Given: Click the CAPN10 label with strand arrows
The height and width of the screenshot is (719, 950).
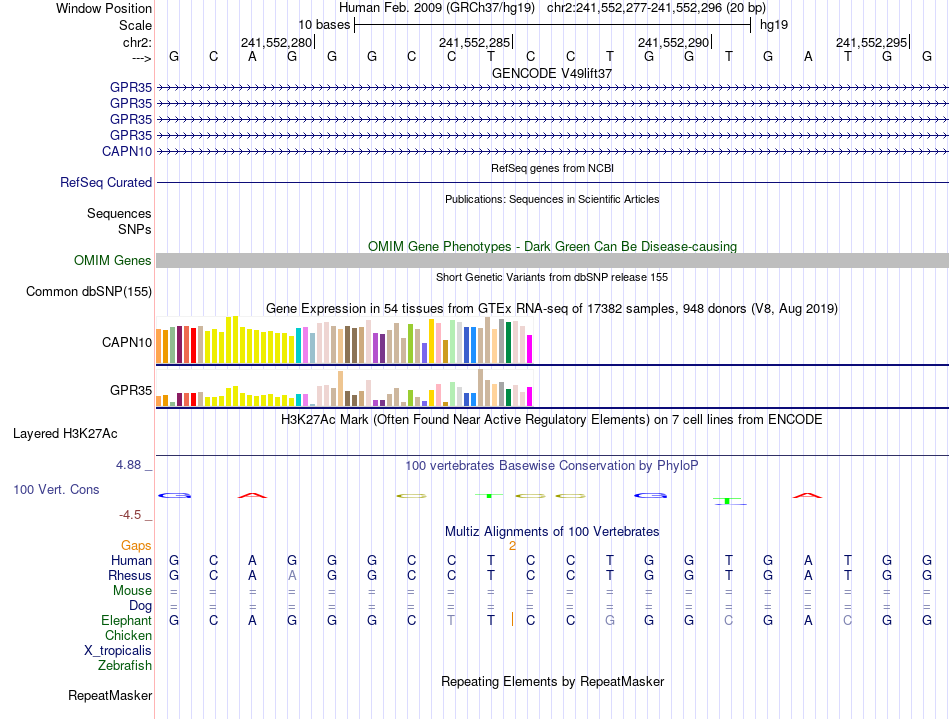Looking at the screenshot, I should pos(127,151).
